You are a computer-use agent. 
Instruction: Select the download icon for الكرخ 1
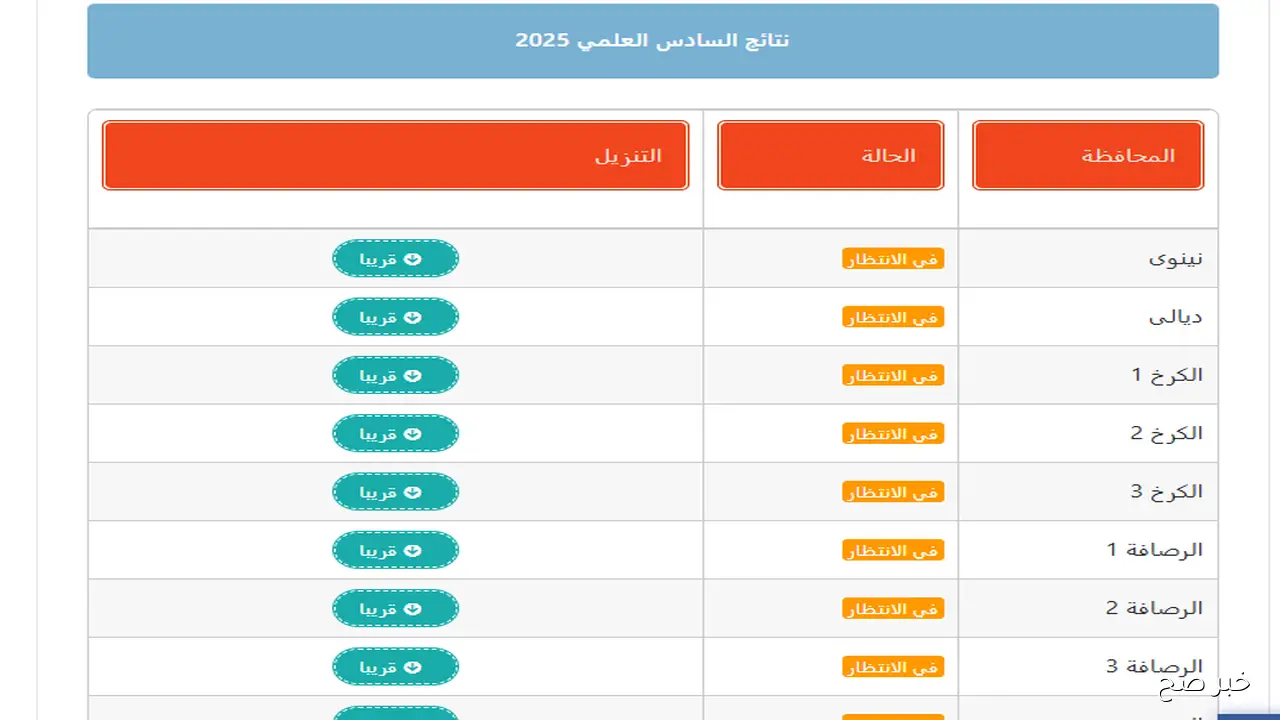(411, 375)
